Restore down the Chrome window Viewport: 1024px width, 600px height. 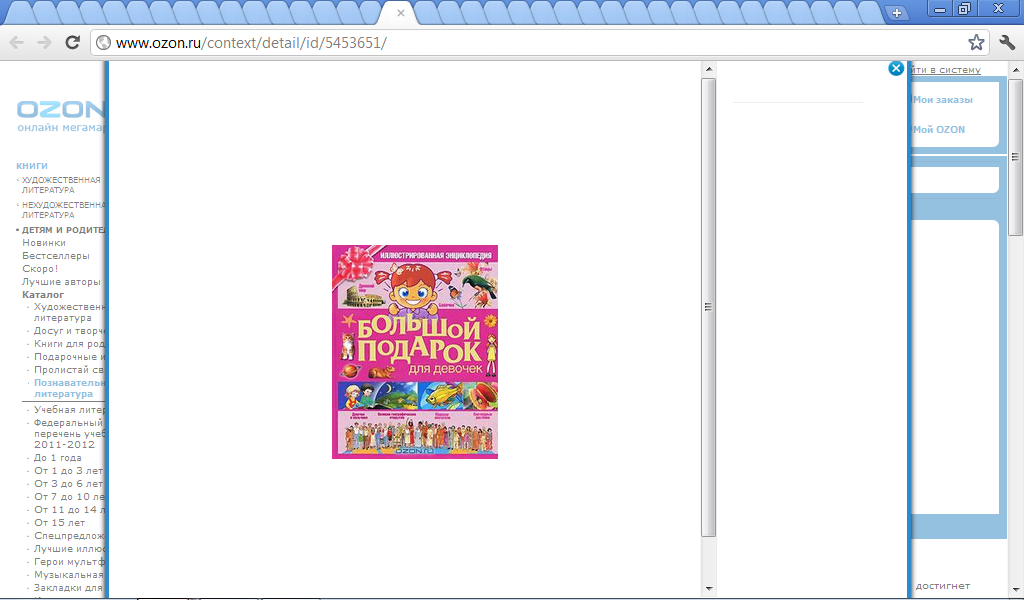point(964,9)
